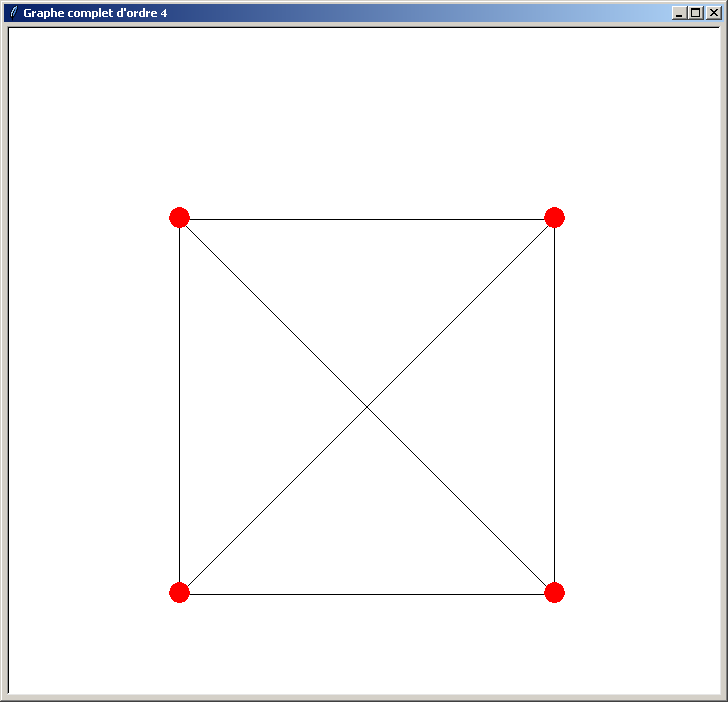The width and height of the screenshot is (728, 702).
Task: Click diagonal edge between bottom-left vertex and center
Action: [x=273, y=500]
